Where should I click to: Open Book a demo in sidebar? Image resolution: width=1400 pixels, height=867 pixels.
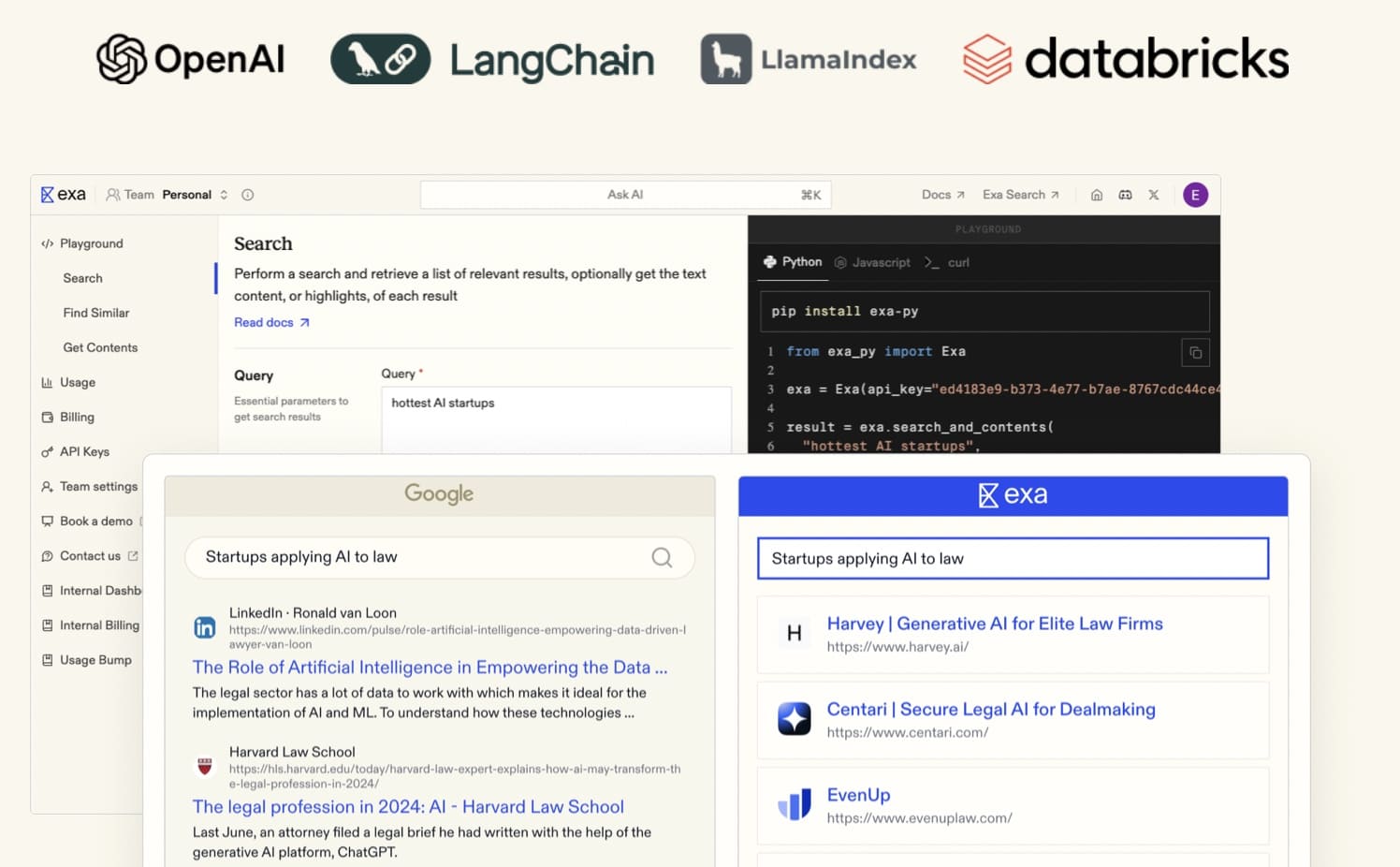95,521
